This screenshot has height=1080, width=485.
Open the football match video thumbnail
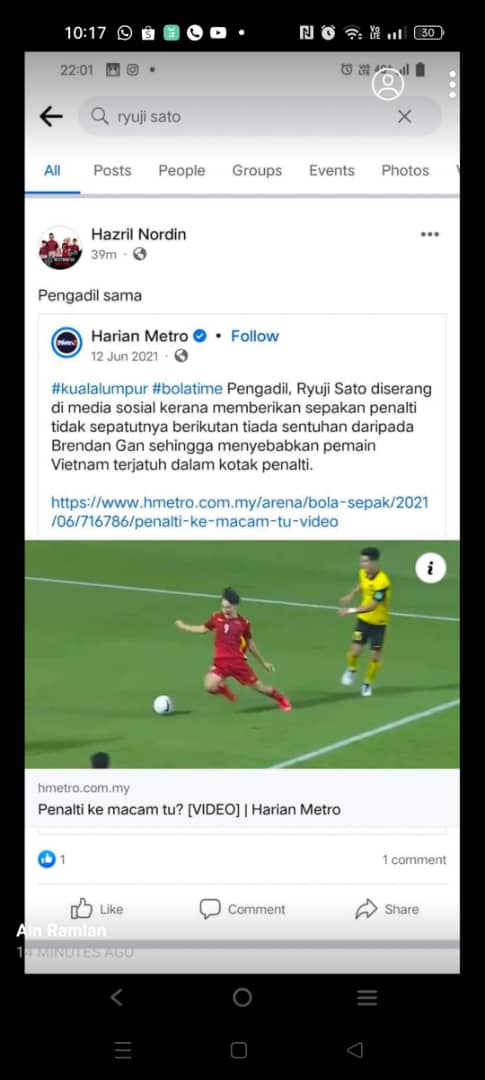(242, 654)
